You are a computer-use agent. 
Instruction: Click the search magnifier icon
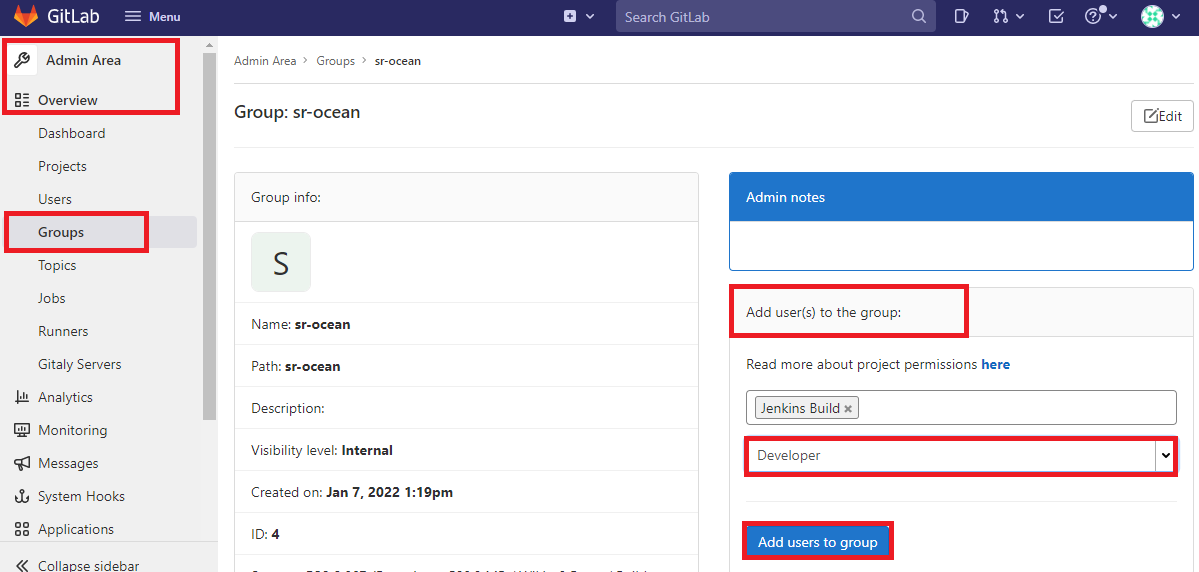[918, 16]
